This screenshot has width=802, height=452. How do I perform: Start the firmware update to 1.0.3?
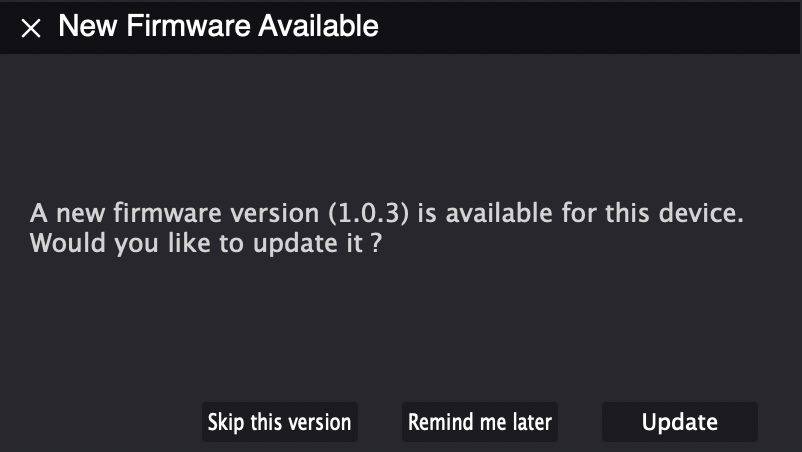[679, 422]
